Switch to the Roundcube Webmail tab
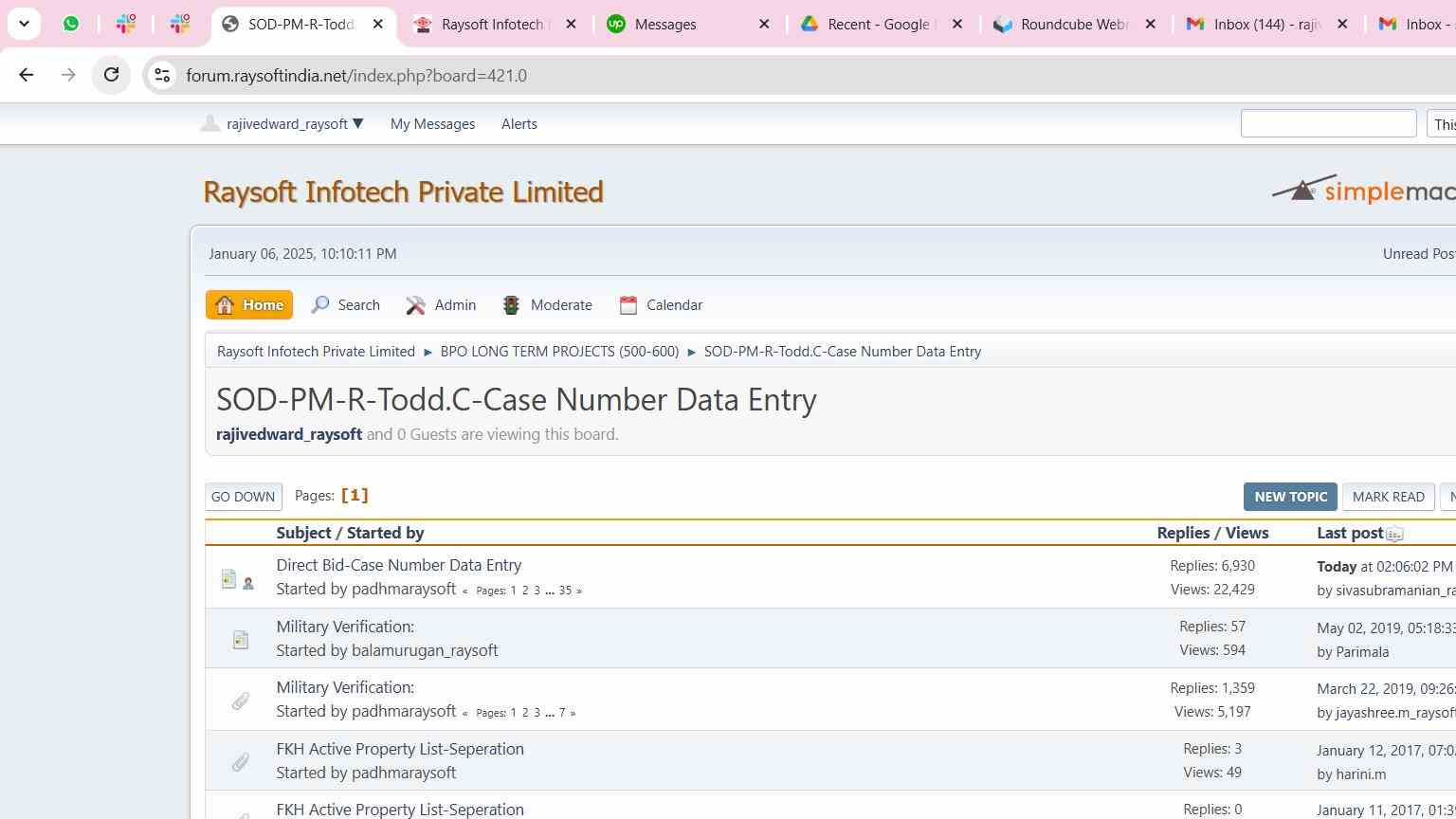1456x819 pixels. pos(1075,24)
